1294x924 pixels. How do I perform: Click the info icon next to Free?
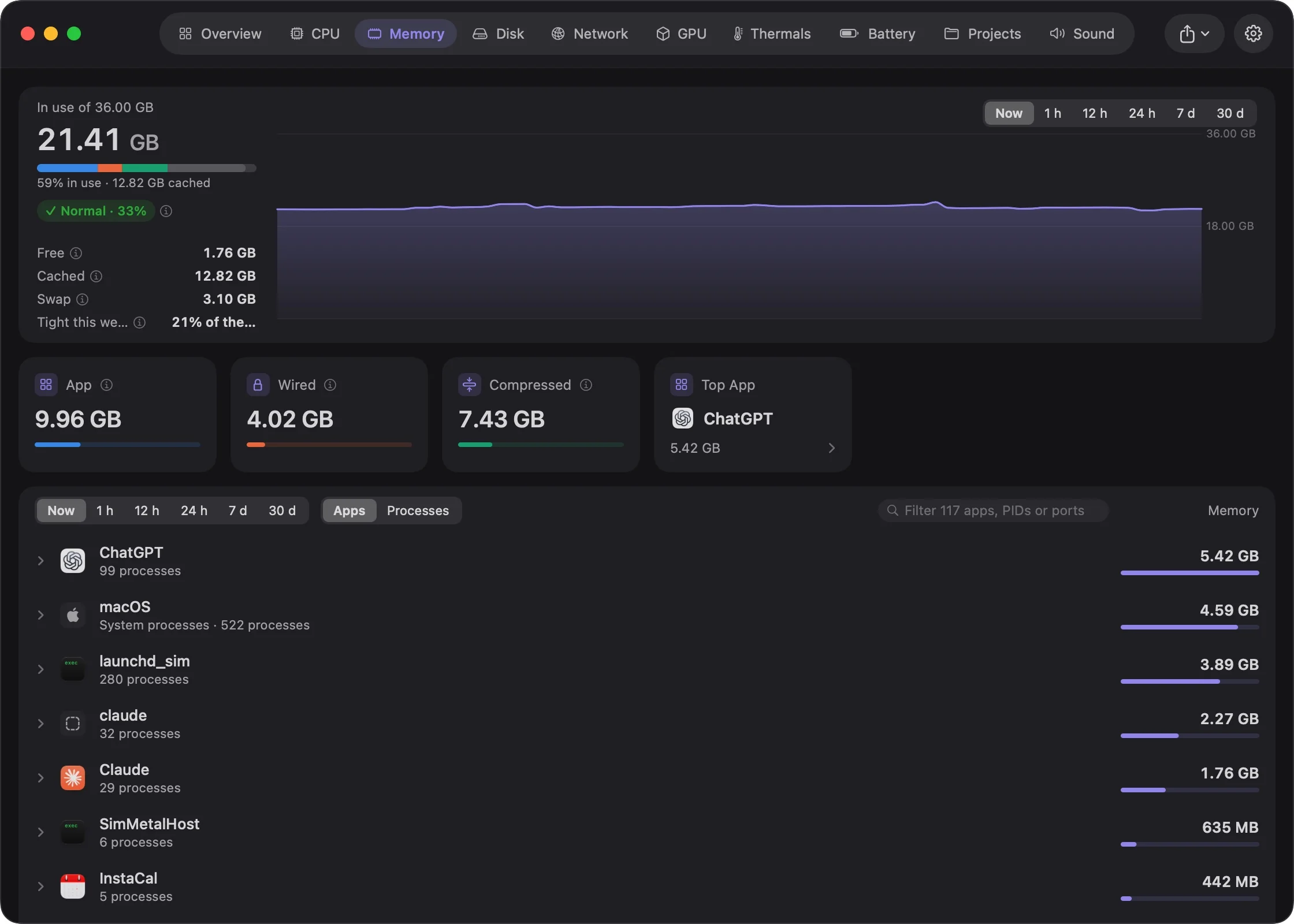tap(76, 253)
